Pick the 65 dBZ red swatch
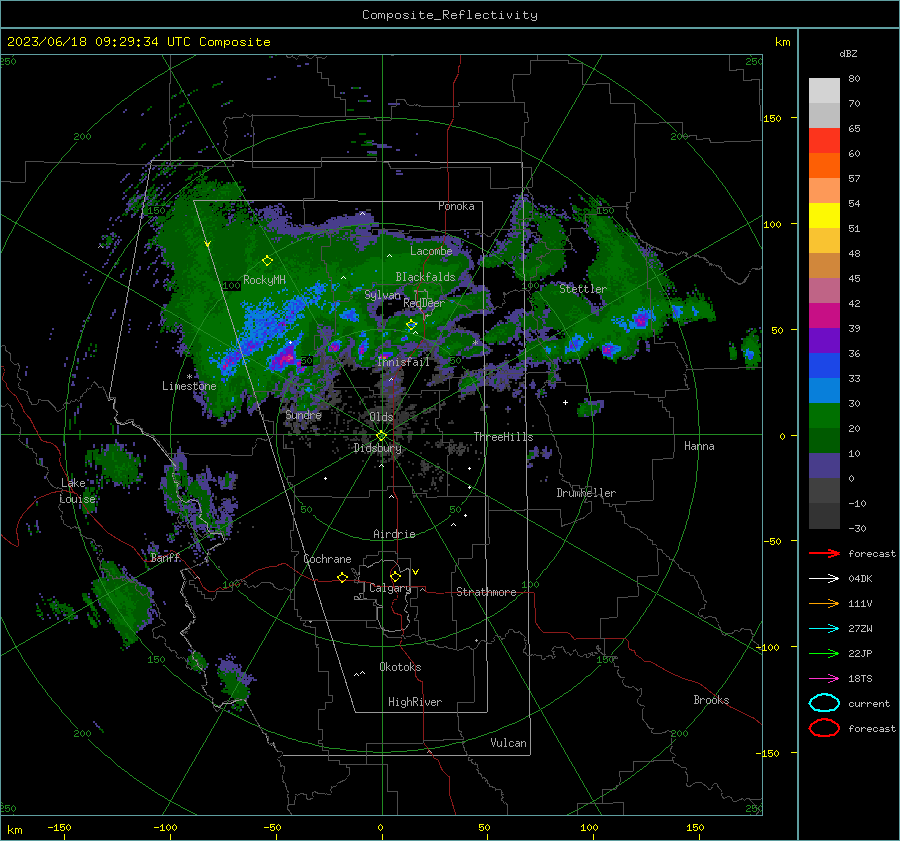This screenshot has height=841, width=900. 824,140
